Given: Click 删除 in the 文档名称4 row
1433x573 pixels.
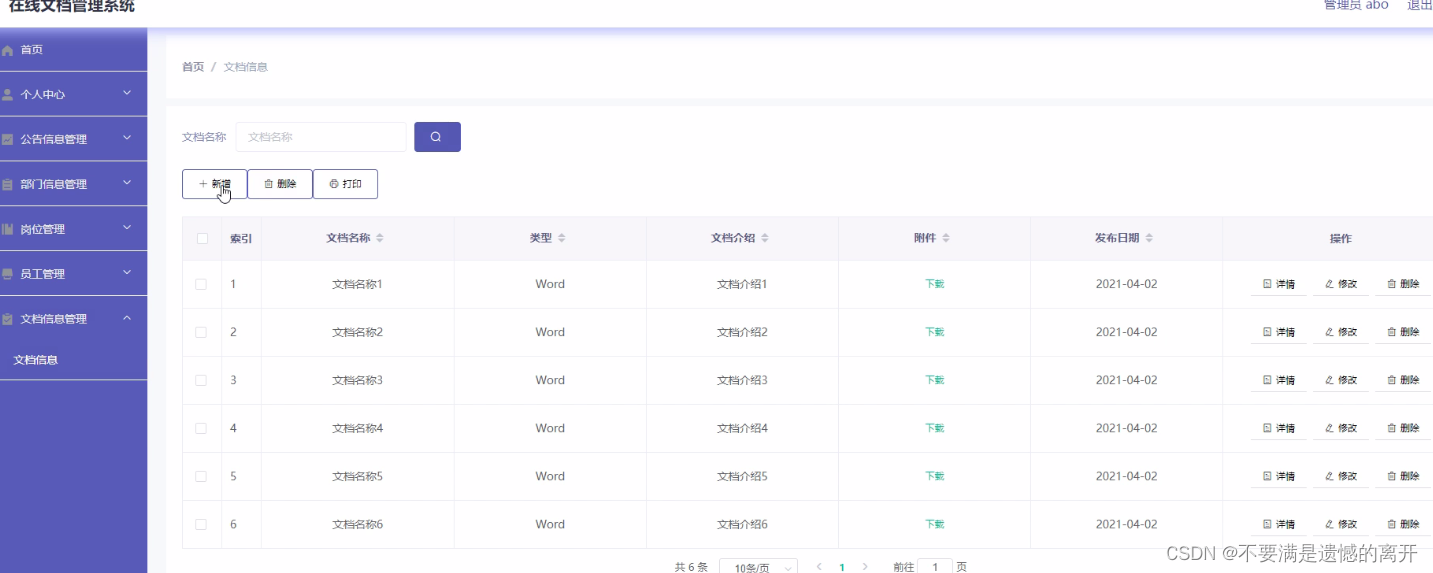Looking at the screenshot, I should tap(1403, 428).
